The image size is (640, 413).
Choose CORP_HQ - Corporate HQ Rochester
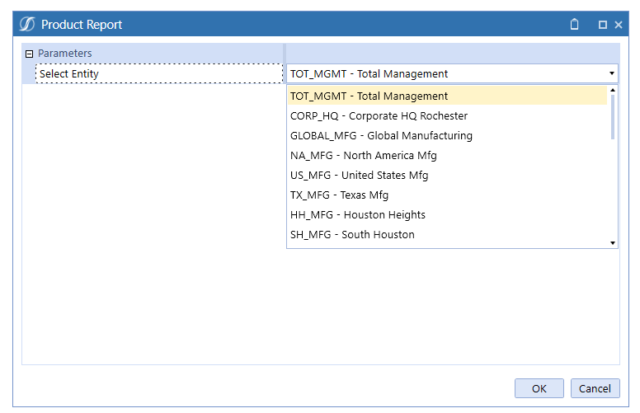tap(379, 116)
